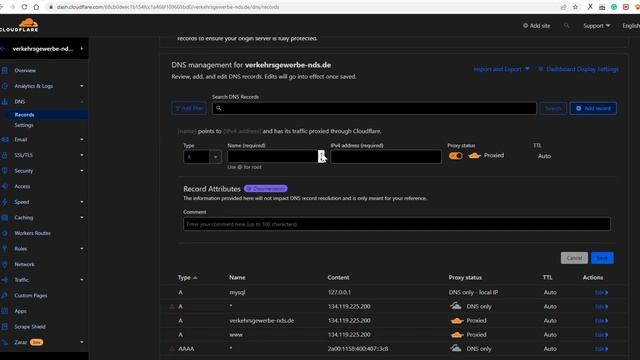Edit the AAAA wildcard record
This screenshot has height=360, width=640.
[601, 349]
